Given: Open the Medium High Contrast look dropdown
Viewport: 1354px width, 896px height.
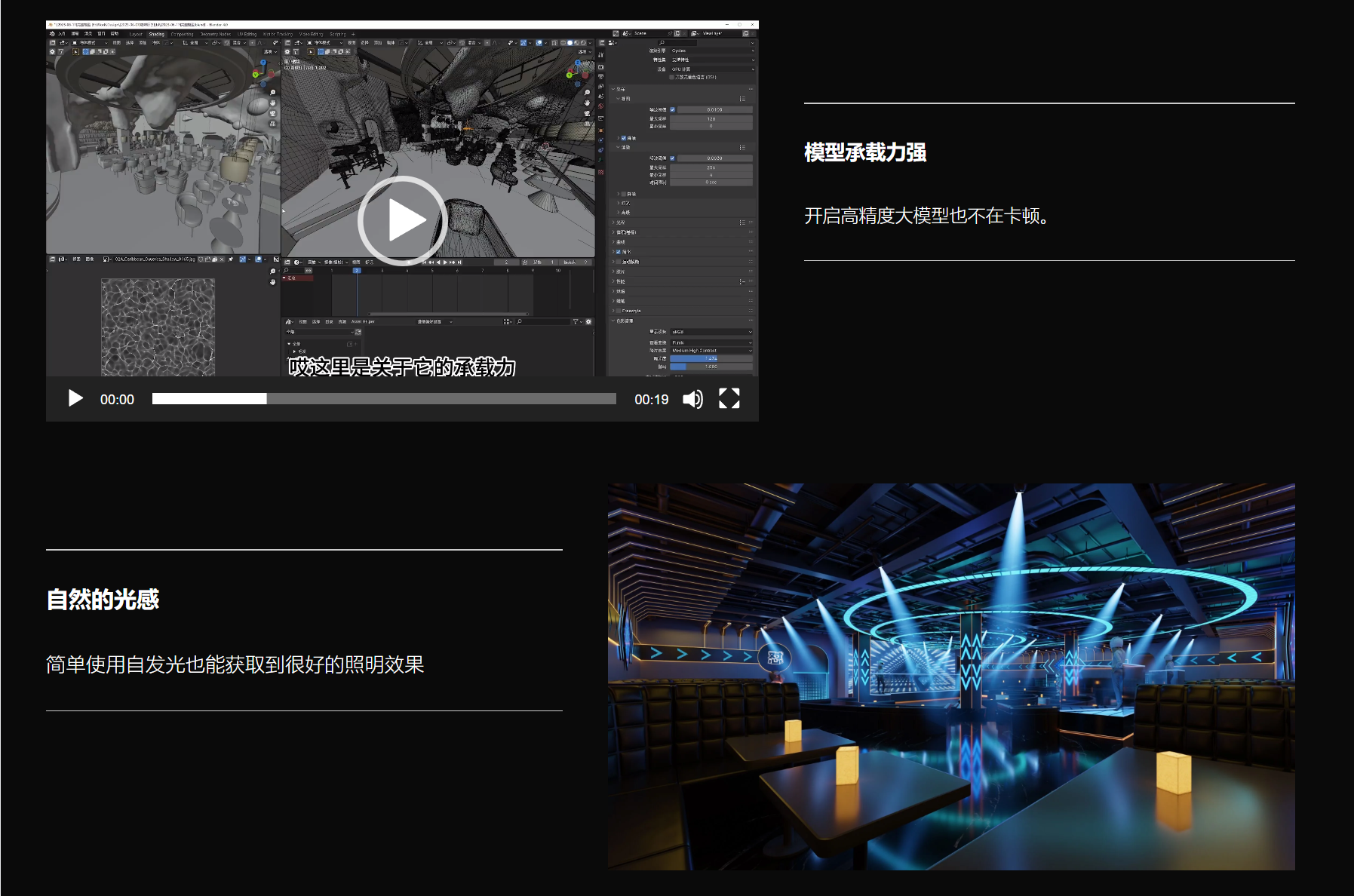Looking at the screenshot, I should (x=711, y=351).
